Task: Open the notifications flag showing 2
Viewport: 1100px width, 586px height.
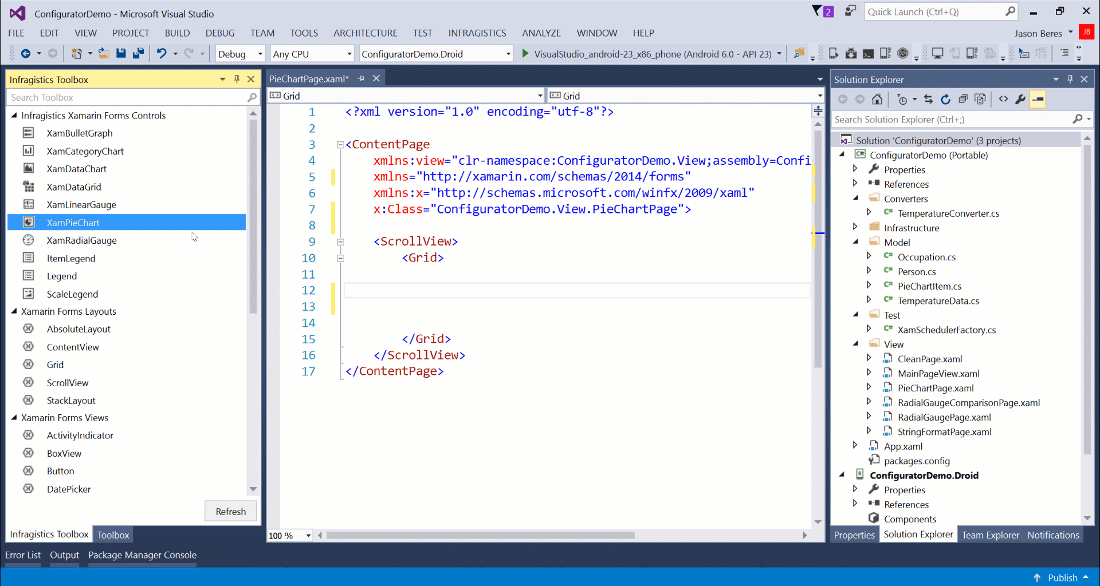Action: pyautogui.click(x=822, y=11)
